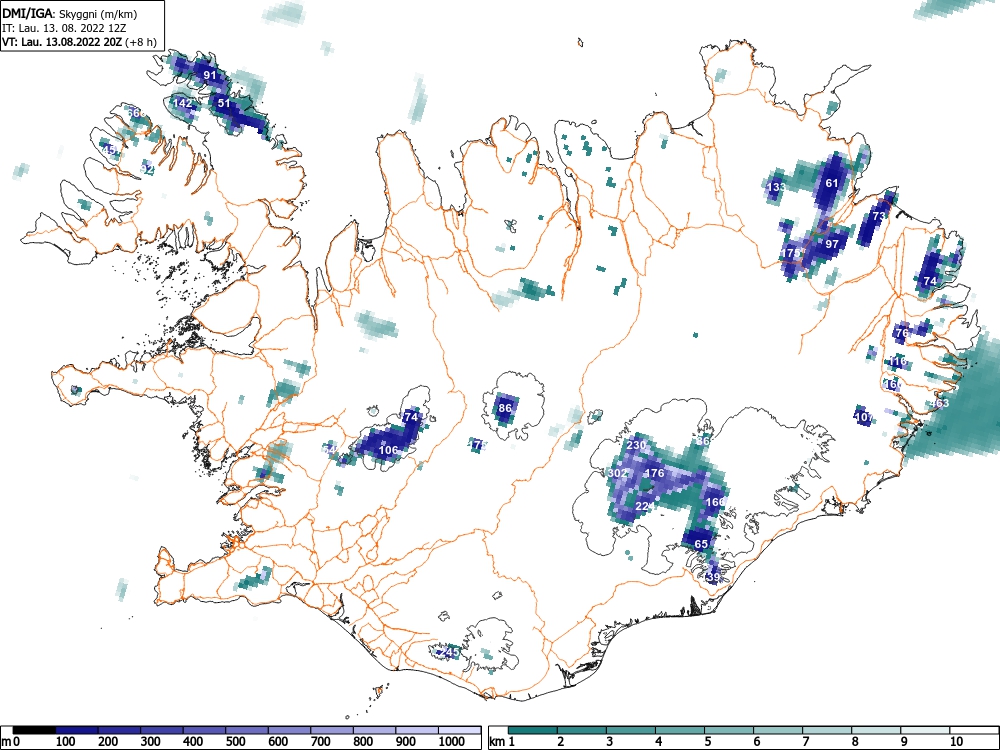Click the visibility value 61
The width and height of the screenshot is (1000, 750).
pos(832,182)
